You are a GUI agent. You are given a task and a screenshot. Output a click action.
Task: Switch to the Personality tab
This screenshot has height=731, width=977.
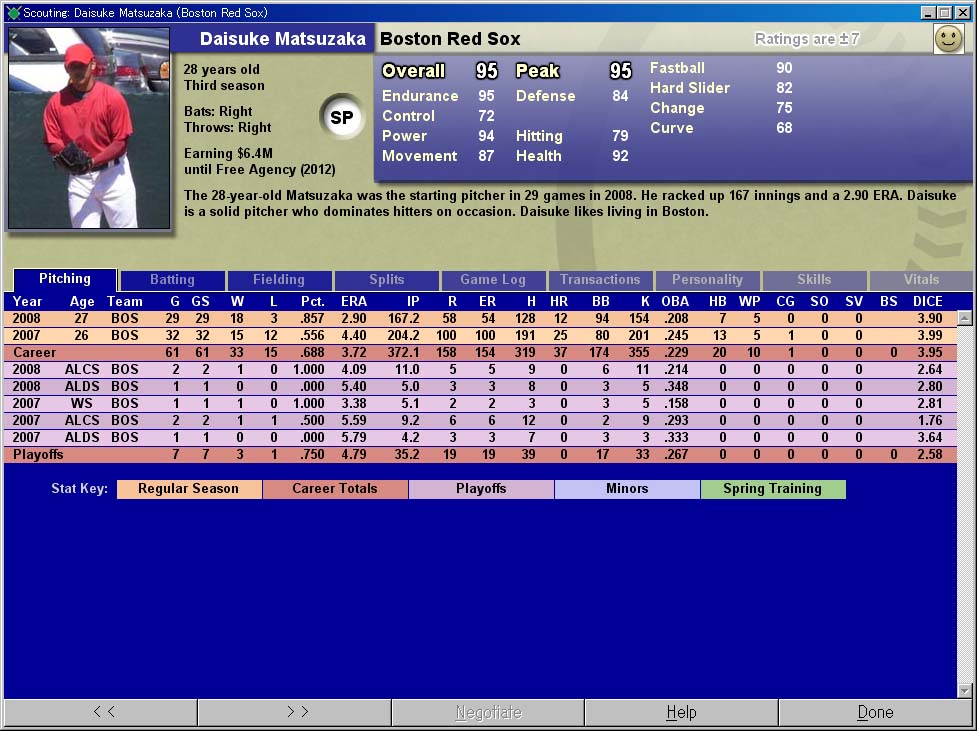coord(707,280)
